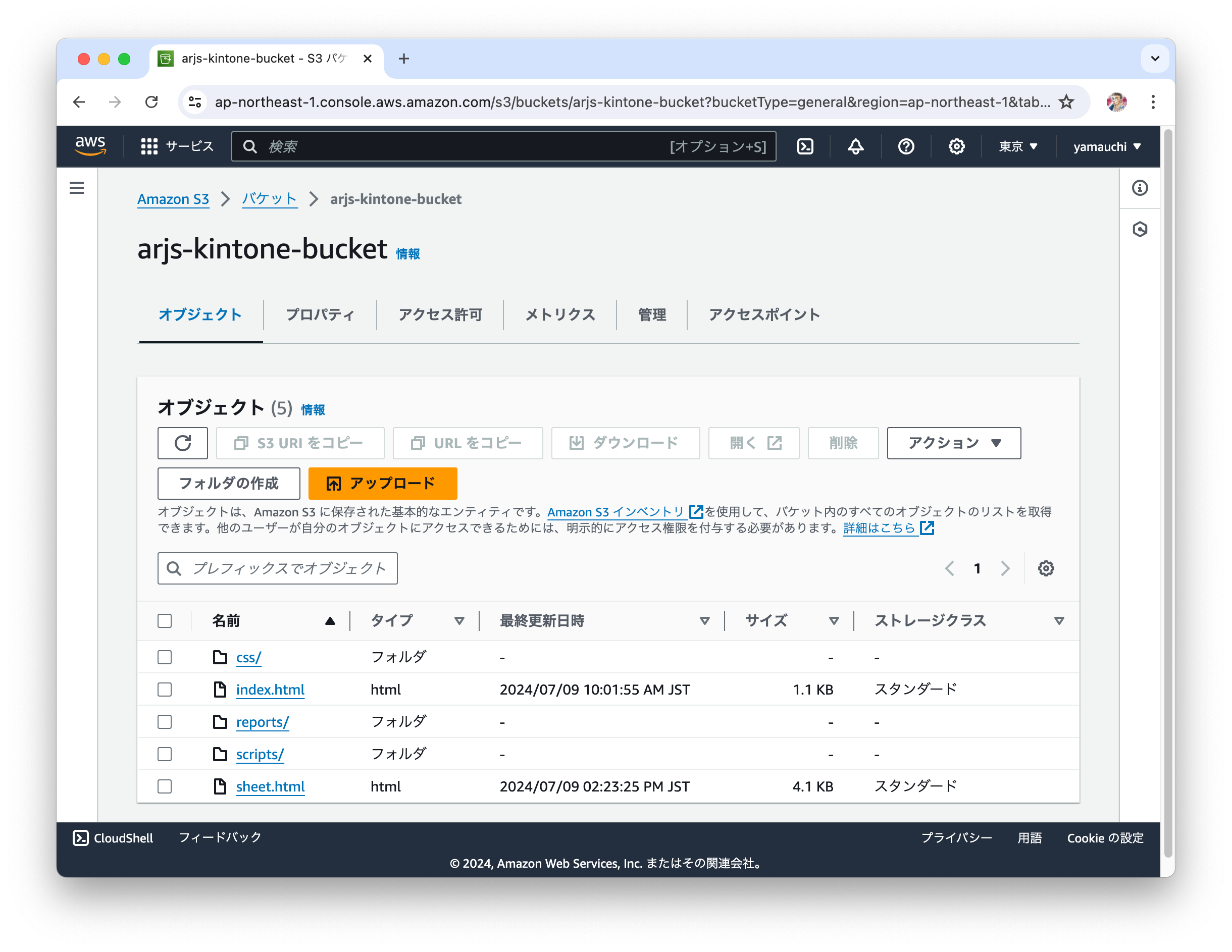The width and height of the screenshot is (1232, 952).
Task: Check the scripts/ row checkbox
Action: [165, 754]
